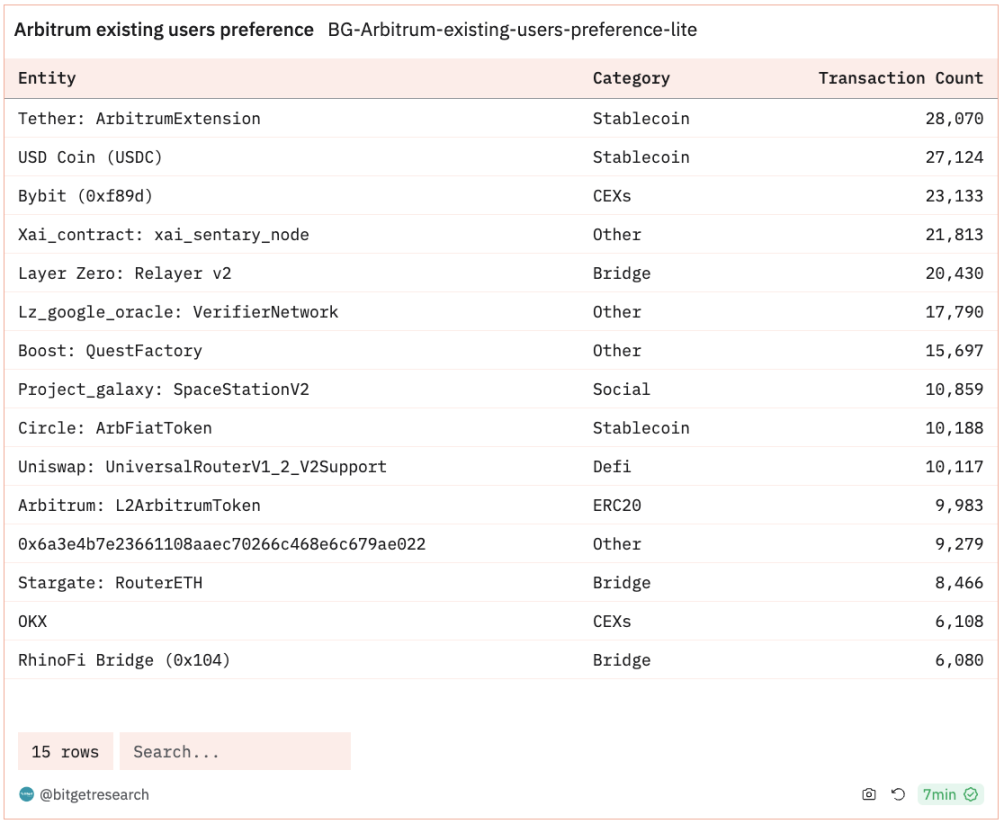
Task: Select Lz_google_oracle: VerifierNetwork cell
Action: pyautogui.click(x=178, y=312)
